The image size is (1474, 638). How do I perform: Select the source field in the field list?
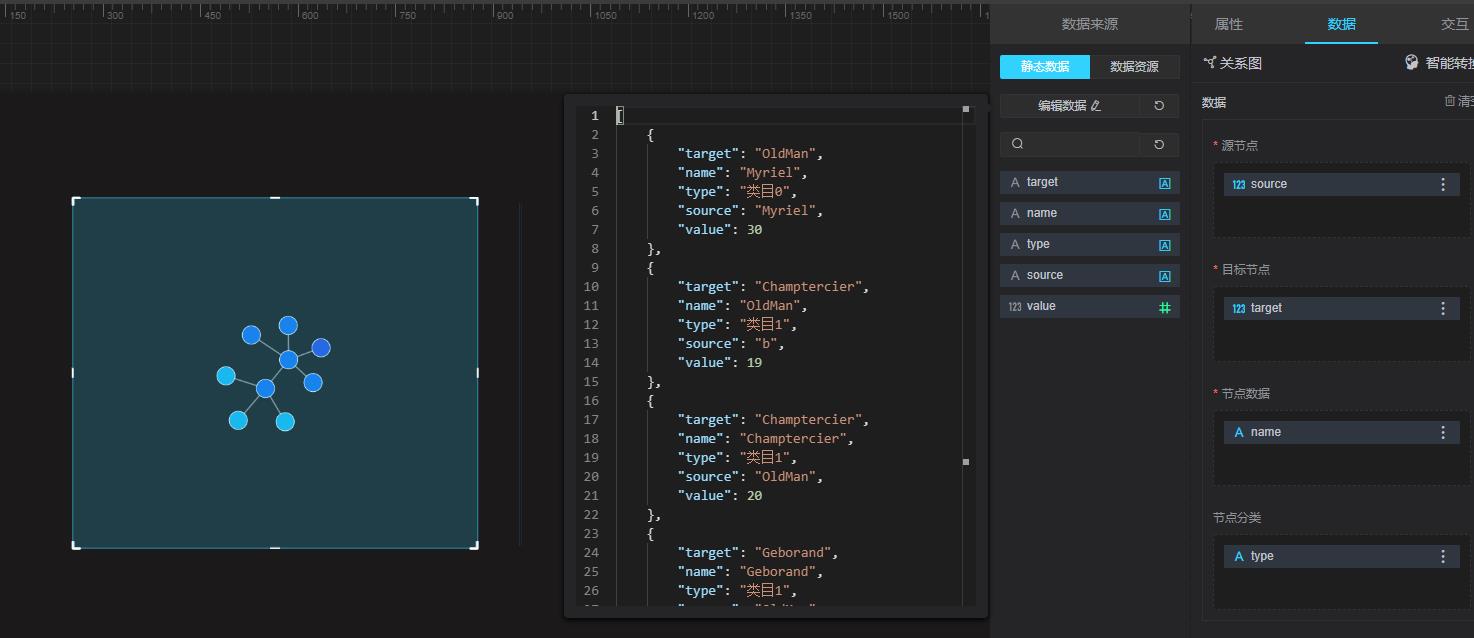pos(1090,276)
